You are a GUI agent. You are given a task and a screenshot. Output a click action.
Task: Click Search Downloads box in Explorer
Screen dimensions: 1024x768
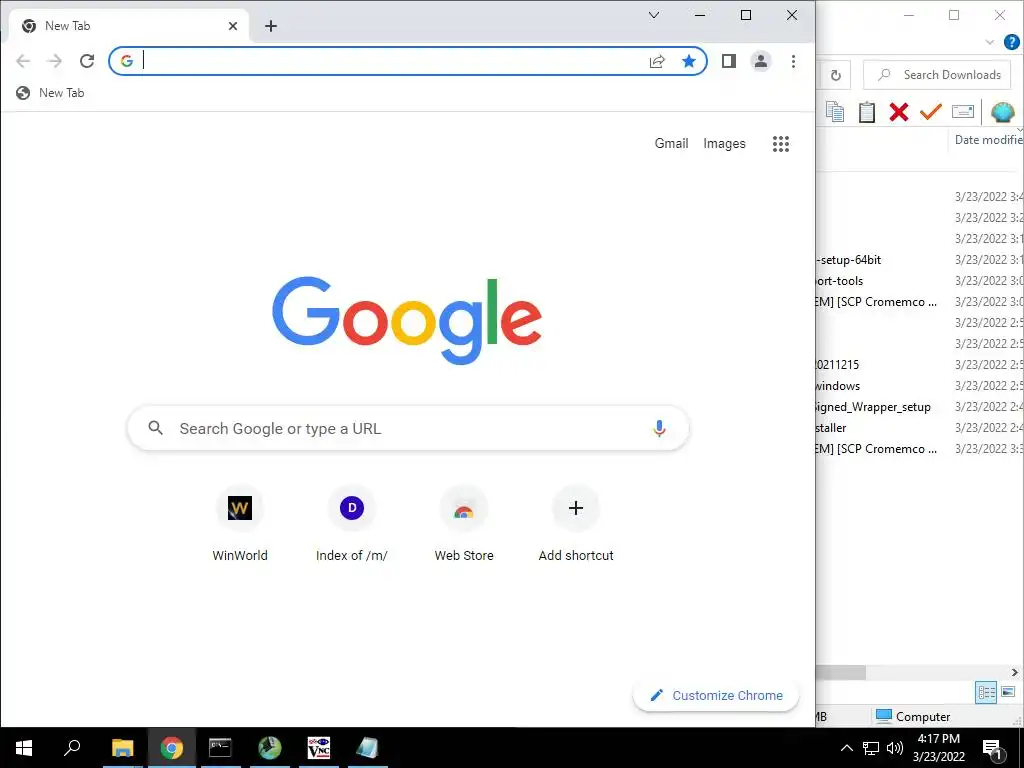pyautogui.click(x=937, y=74)
